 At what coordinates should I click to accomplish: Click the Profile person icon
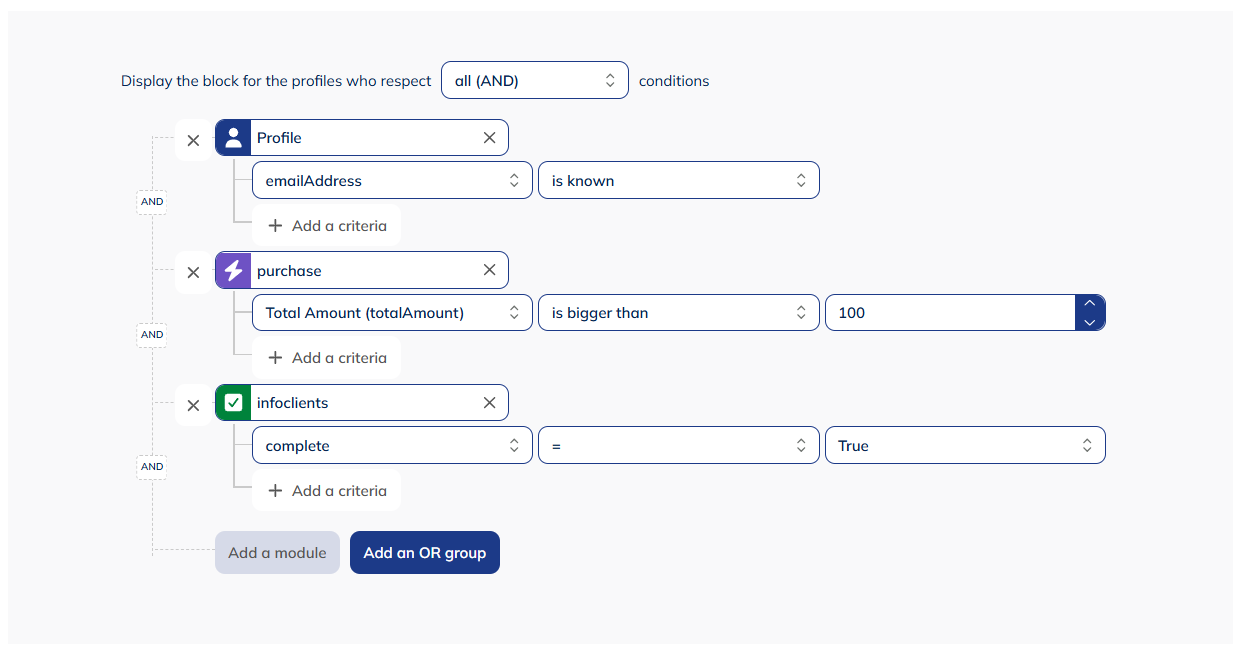[x=232, y=137]
